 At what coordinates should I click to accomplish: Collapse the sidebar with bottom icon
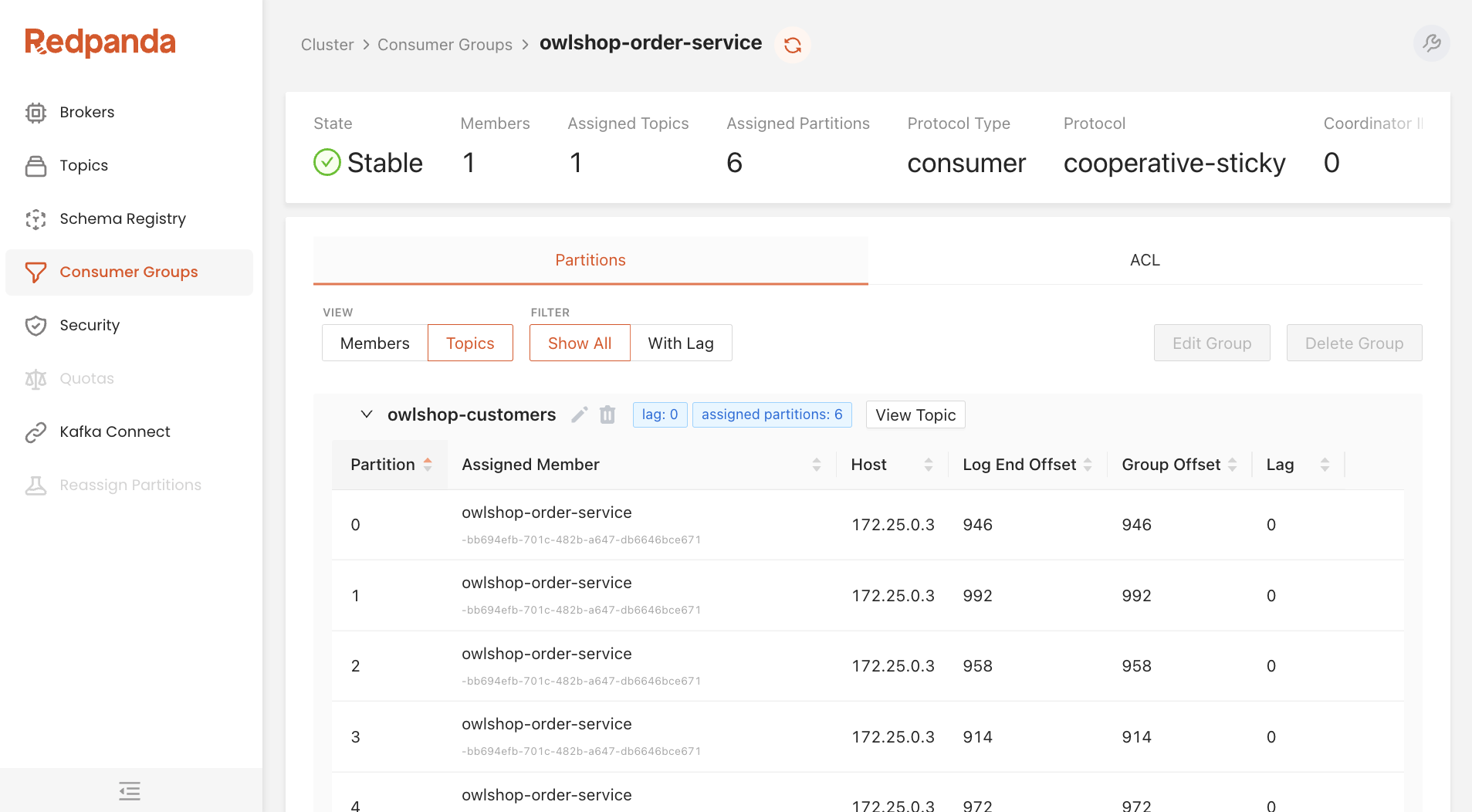pyautogui.click(x=130, y=790)
